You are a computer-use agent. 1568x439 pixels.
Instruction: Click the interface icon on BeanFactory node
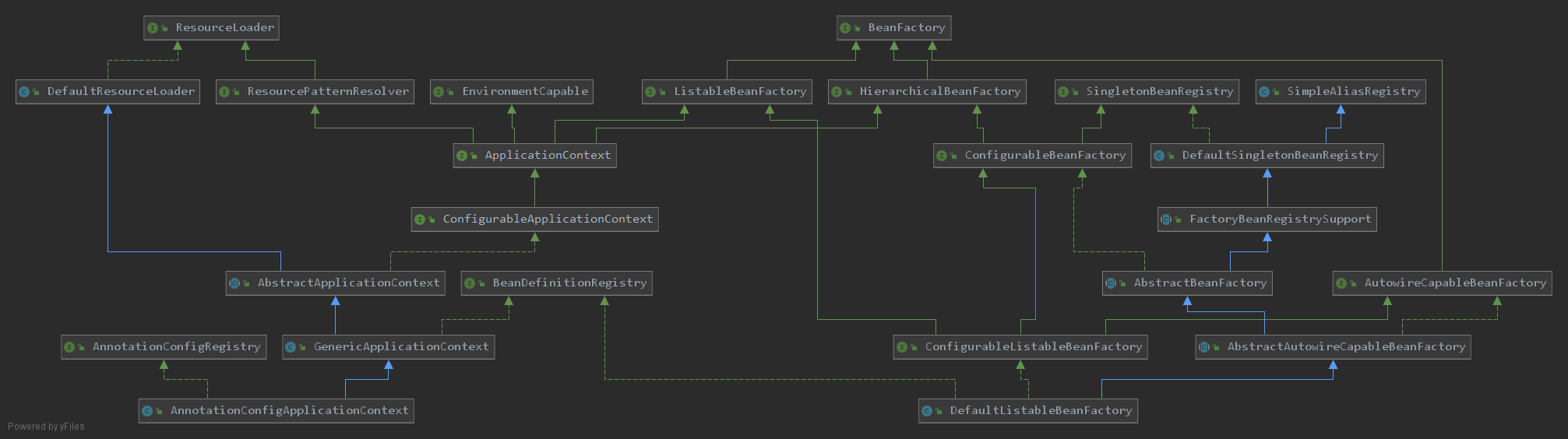pyautogui.click(x=845, y=28)
